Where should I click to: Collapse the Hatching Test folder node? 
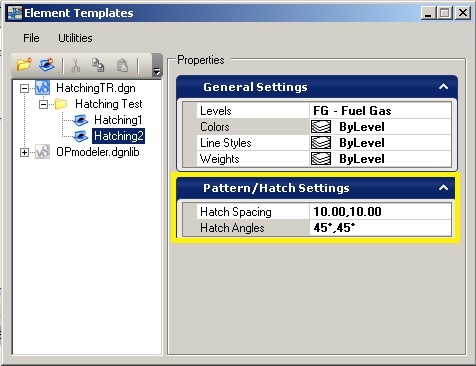coord(43,104)
